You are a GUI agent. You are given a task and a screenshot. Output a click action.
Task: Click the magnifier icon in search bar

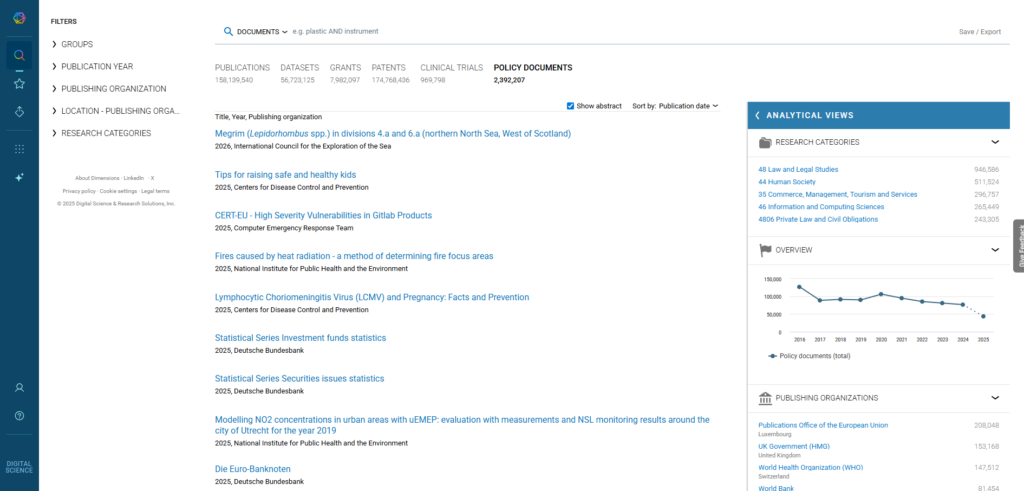pos(228,32)
